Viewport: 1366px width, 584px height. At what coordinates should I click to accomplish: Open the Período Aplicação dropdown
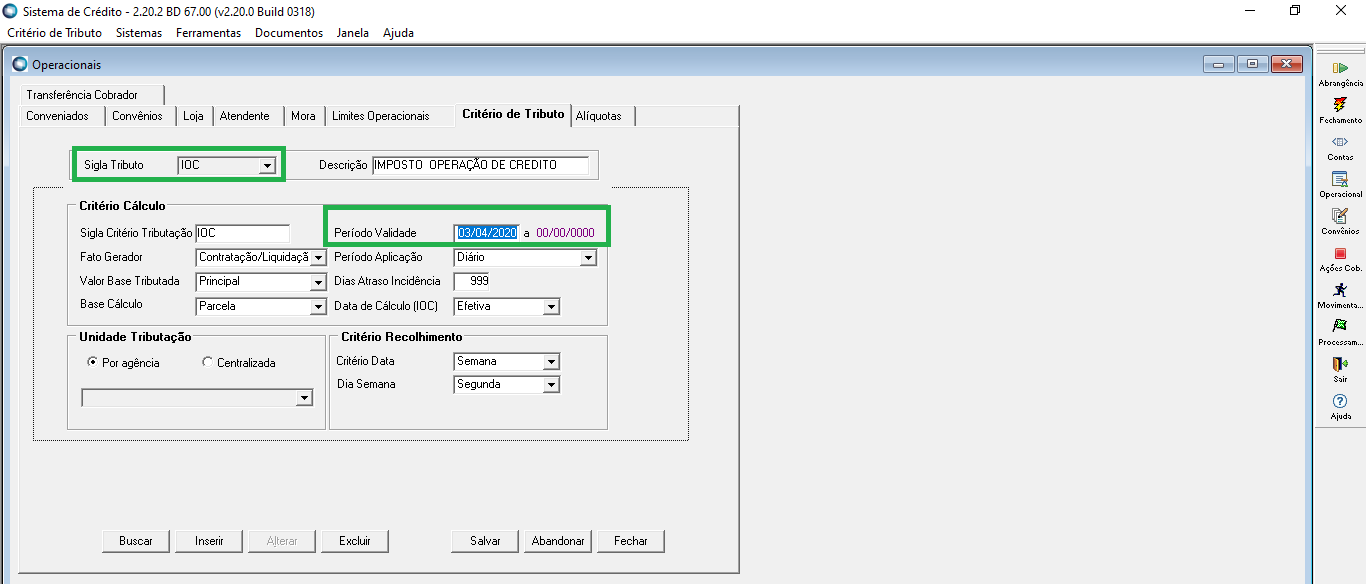click(x=588, y=257)
